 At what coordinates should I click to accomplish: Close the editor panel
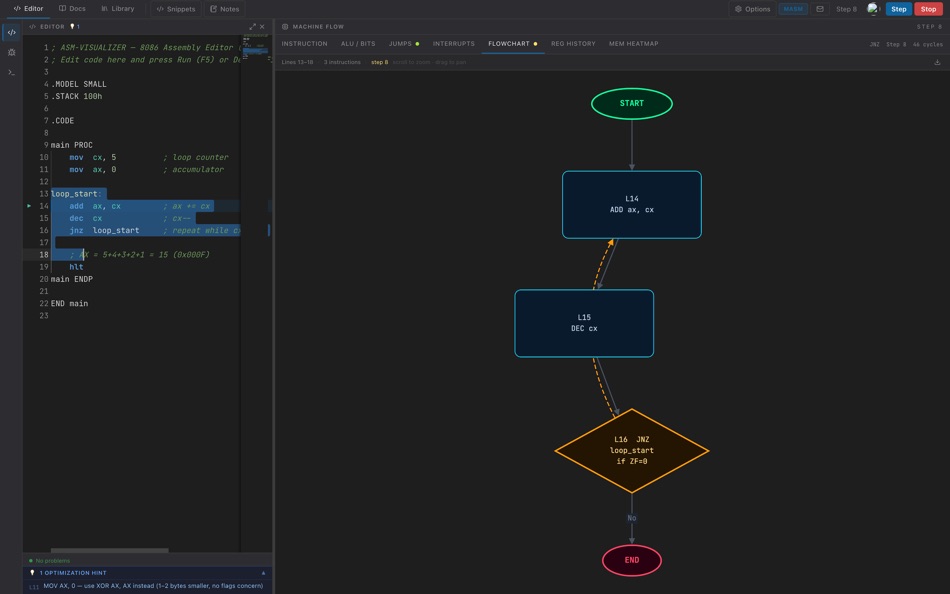coord(262,27)
